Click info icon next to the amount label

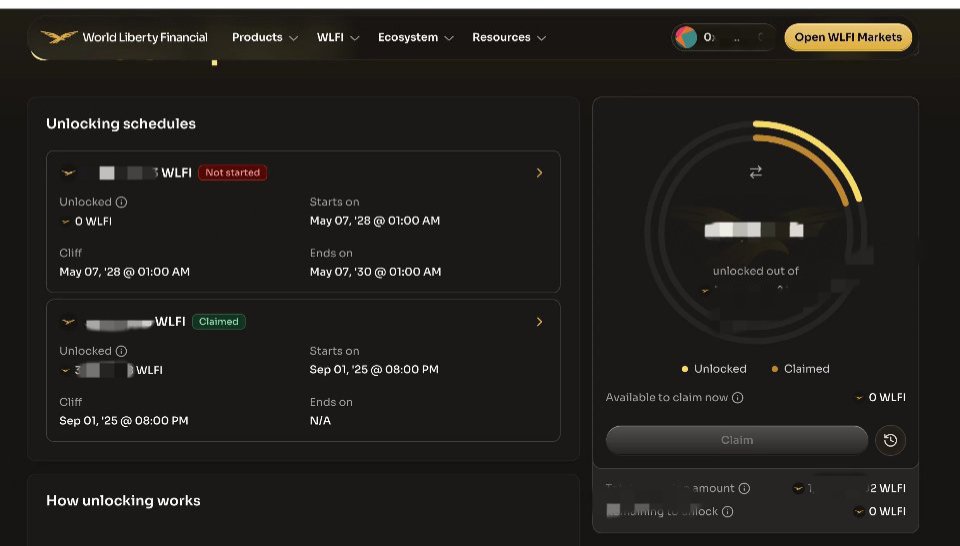[x=744, y=488]
